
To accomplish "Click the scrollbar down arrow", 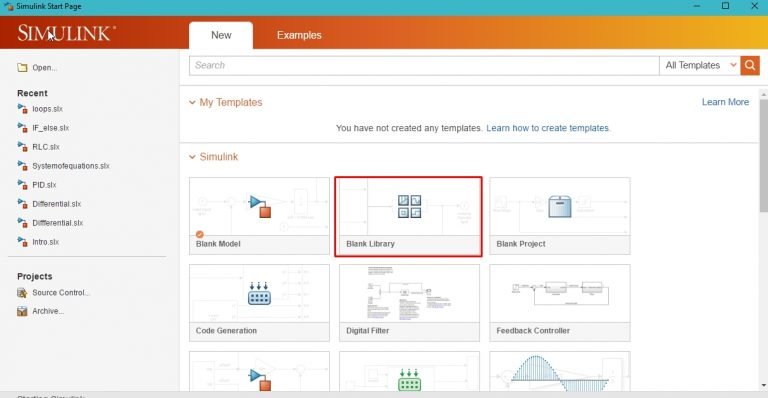I will coord(764,386).
